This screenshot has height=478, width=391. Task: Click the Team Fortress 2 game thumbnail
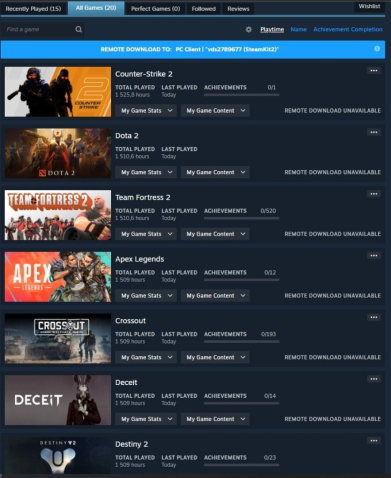pos(58,215)
